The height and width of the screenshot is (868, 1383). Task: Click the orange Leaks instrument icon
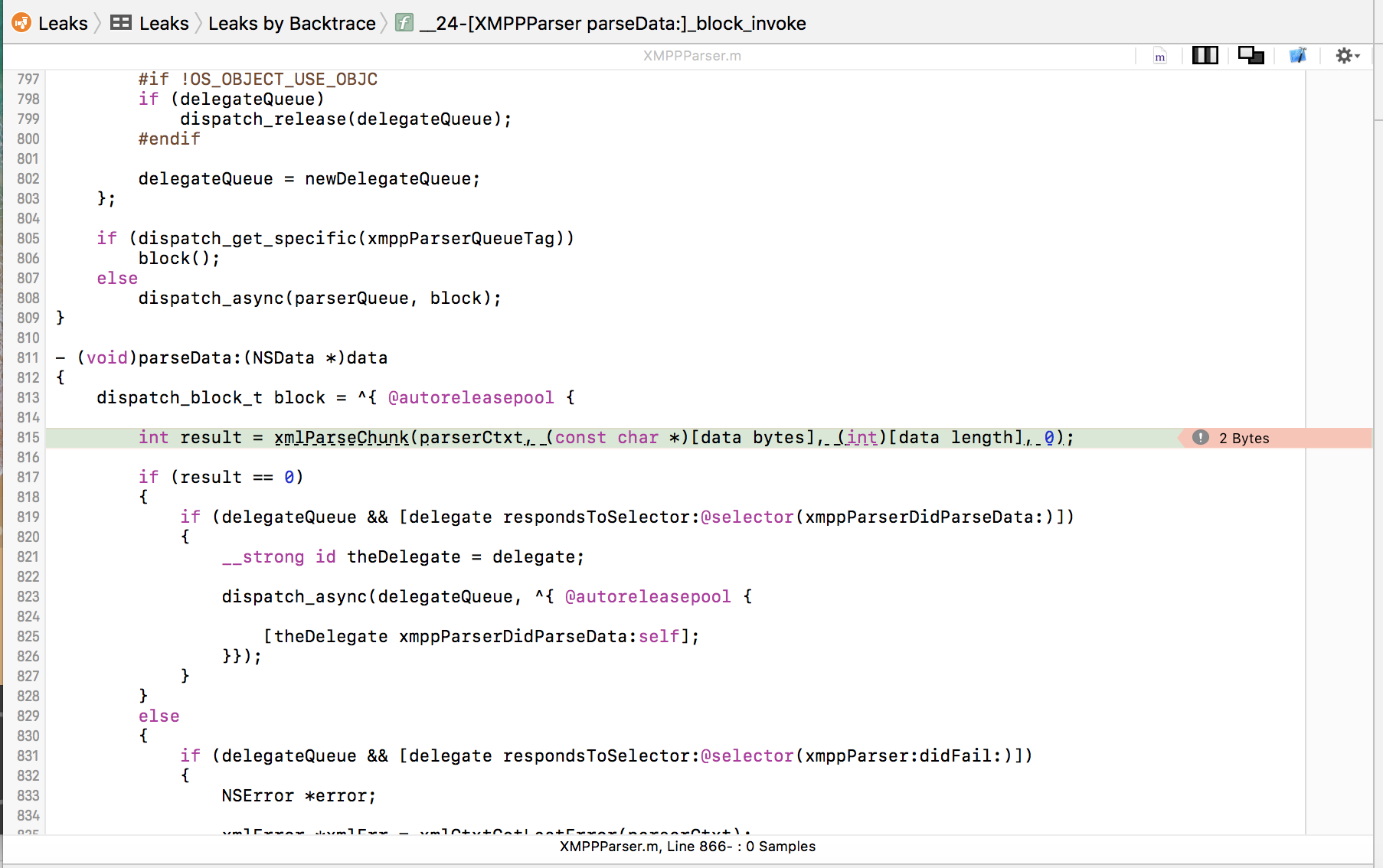point(21,23)
